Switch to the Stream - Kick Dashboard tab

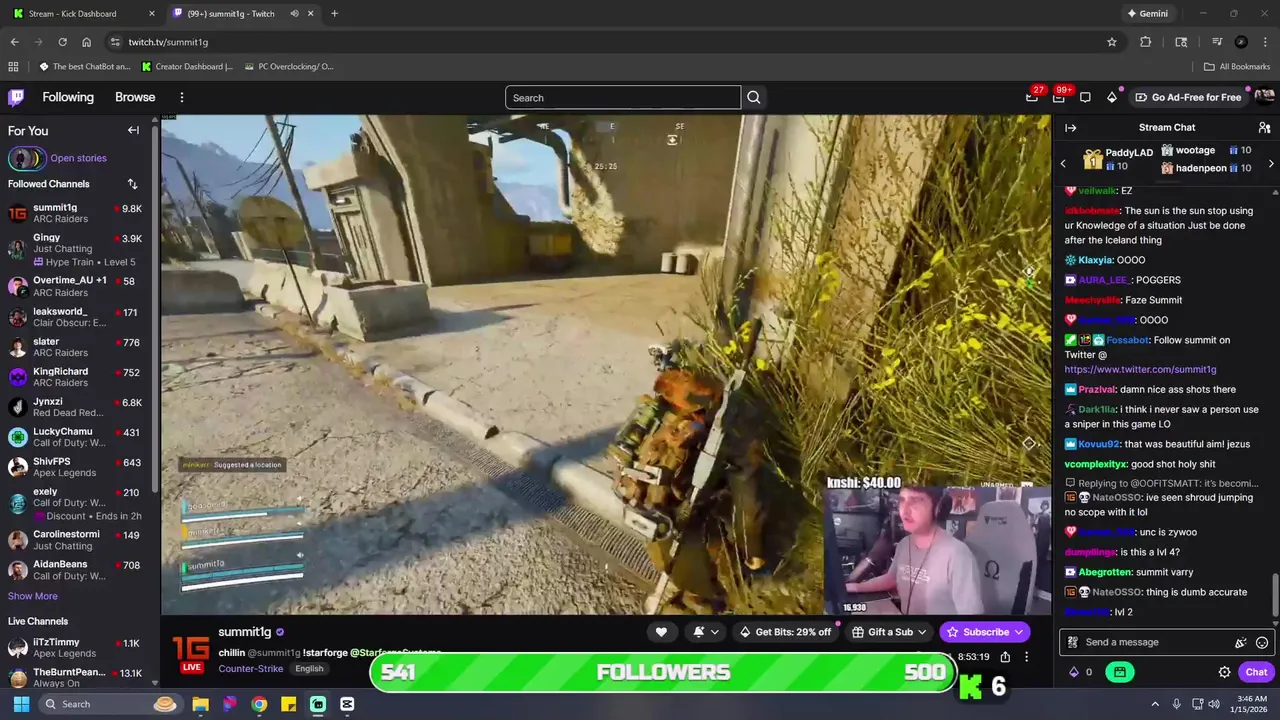82,14
